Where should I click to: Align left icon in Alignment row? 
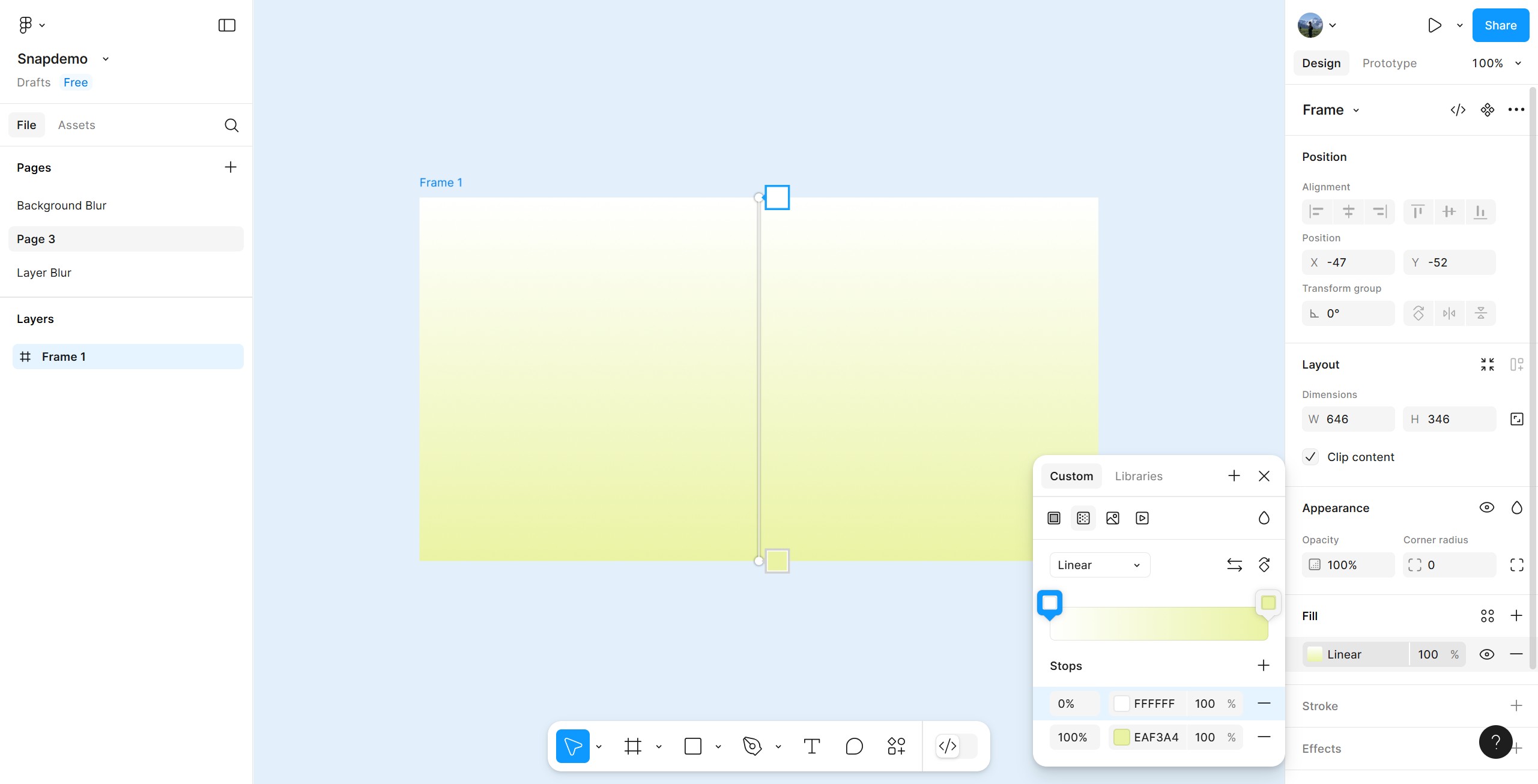click(x=1317, y=211)
